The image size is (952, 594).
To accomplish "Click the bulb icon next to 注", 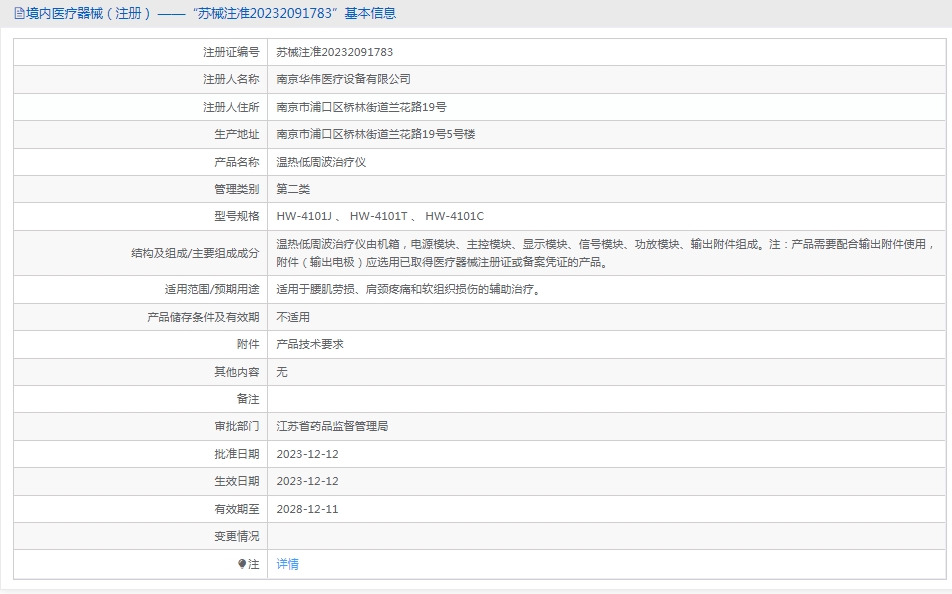I will coord(242,564).
